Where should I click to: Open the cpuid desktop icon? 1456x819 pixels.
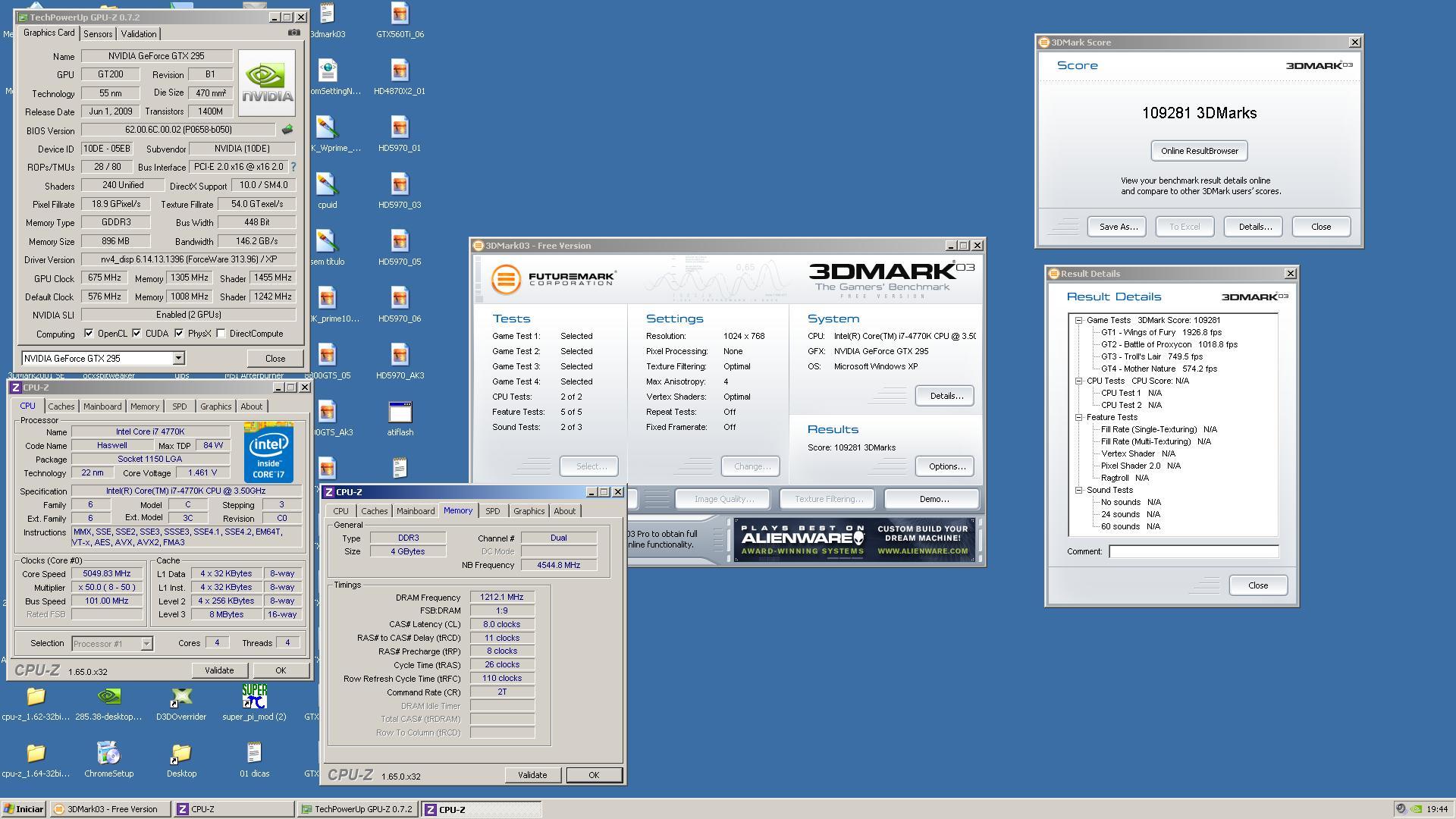[328, 191]
